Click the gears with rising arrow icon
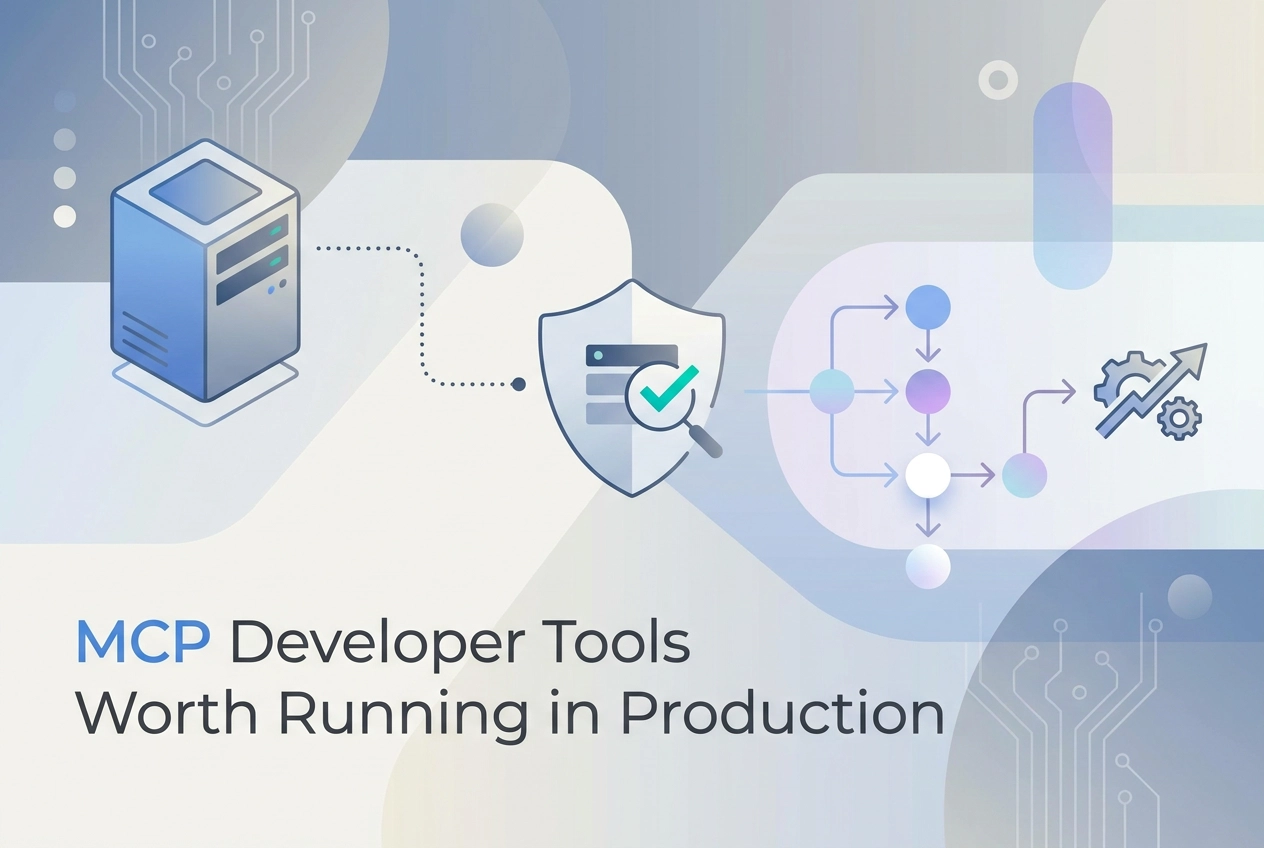1264x848 pixels. click(1149, 390)
